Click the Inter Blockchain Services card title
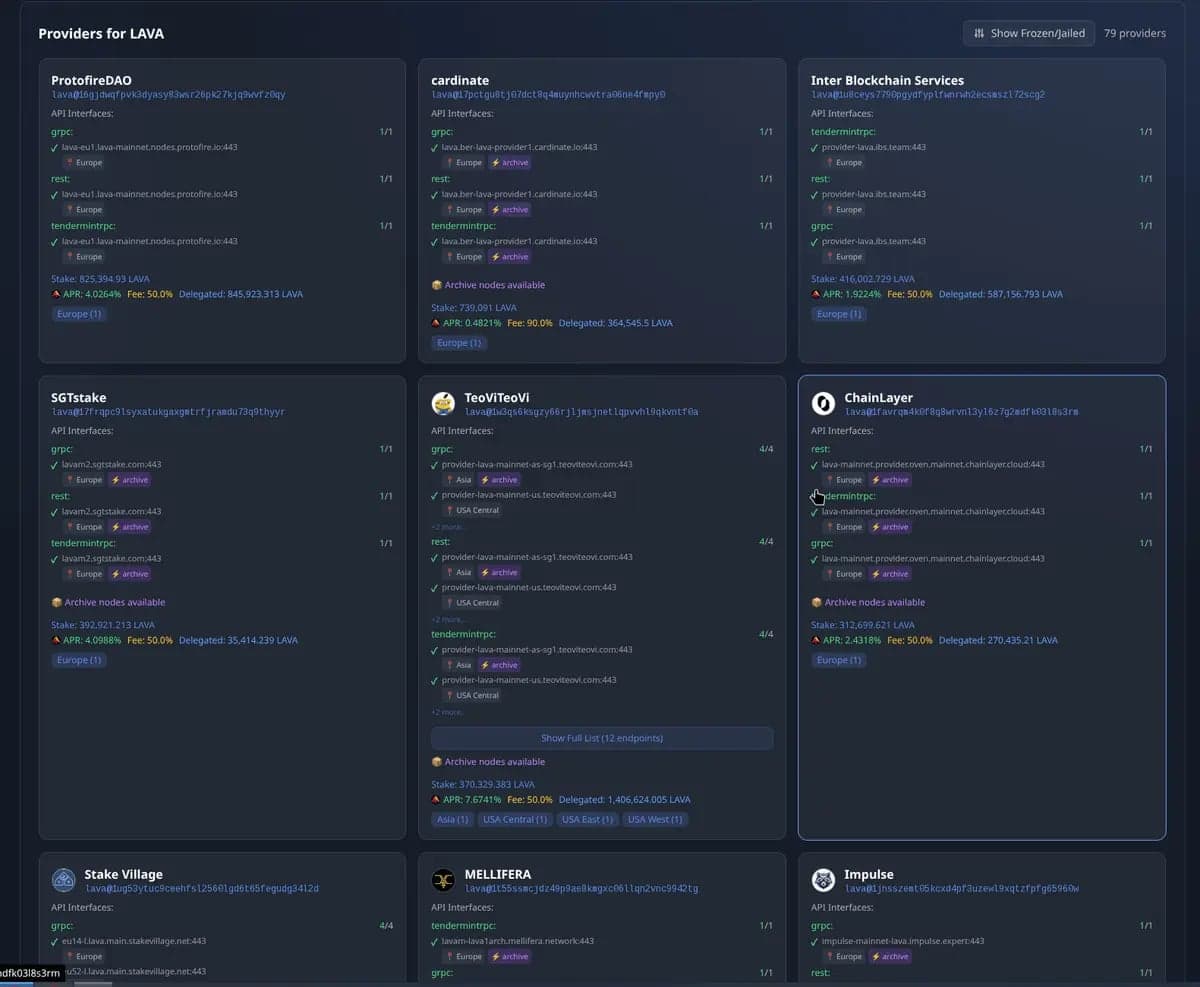Viewport: 1200px width, 987px height. click(x=887, y=80)
